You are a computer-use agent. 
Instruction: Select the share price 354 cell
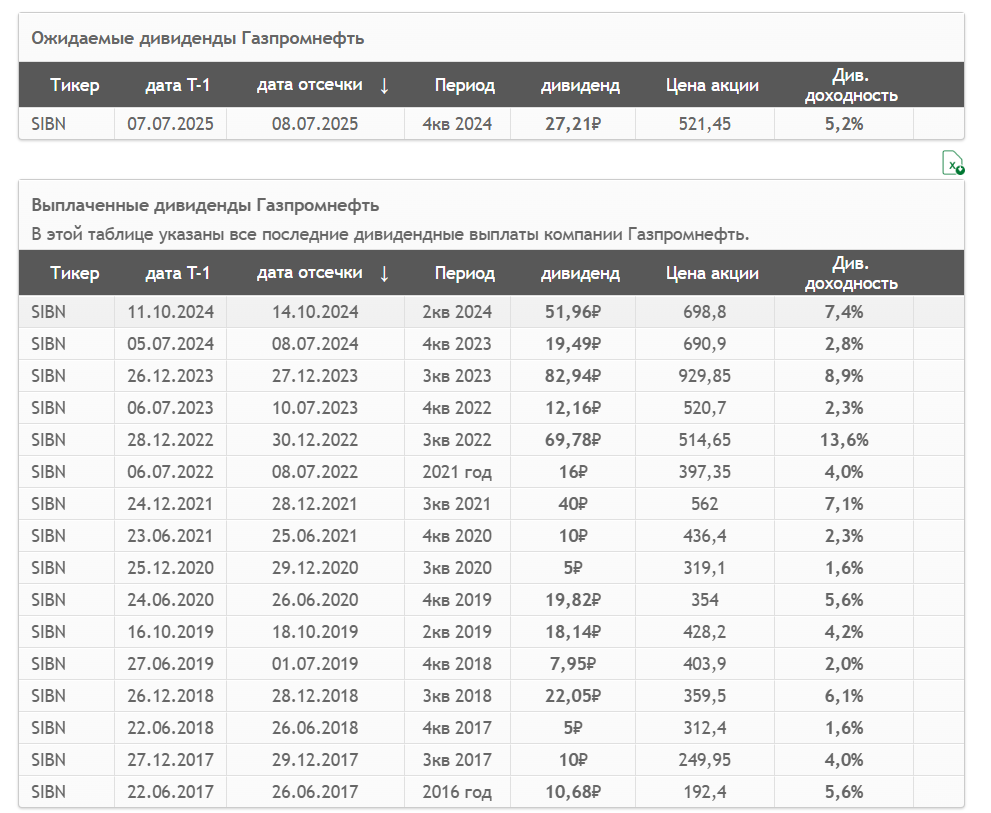pos(705,600)
